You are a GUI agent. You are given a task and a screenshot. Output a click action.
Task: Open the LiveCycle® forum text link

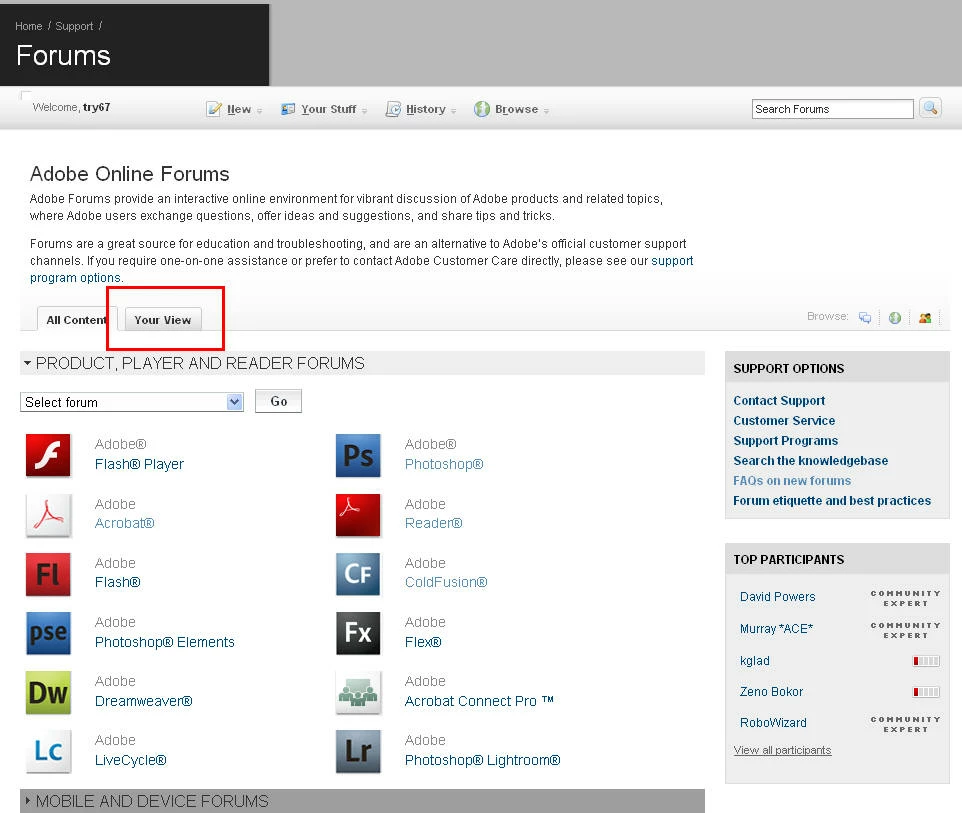coord(131,760)
